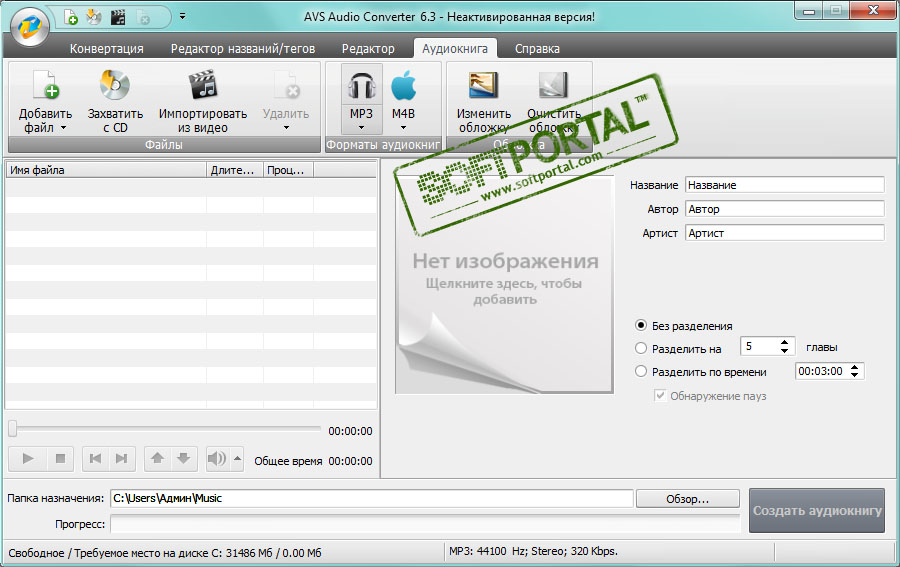This screenshot has height=567, width=900.
Task: Click the previous track button
Action: click(95, 459)
